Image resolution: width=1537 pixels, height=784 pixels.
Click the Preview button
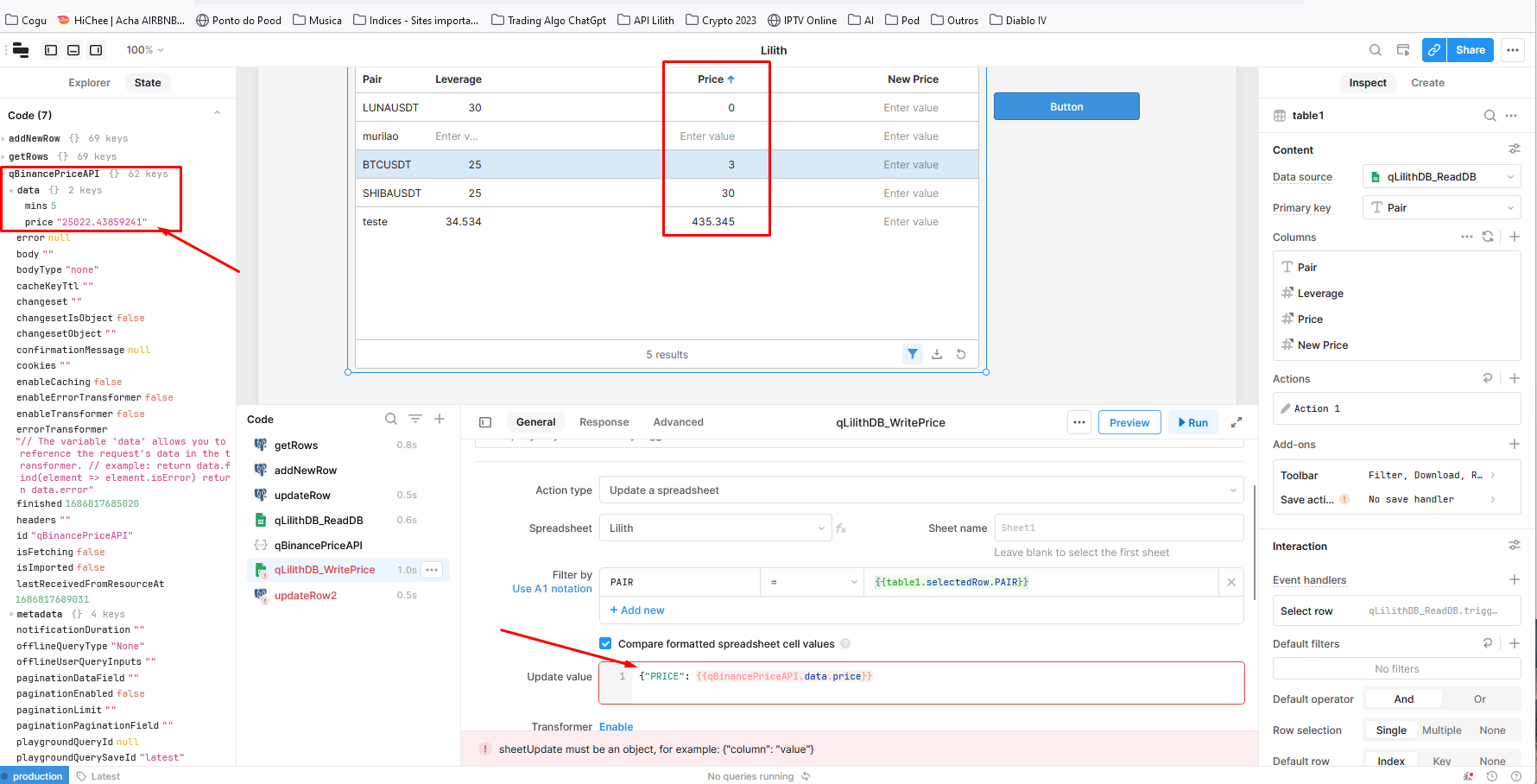click(x=1129, y=422)
